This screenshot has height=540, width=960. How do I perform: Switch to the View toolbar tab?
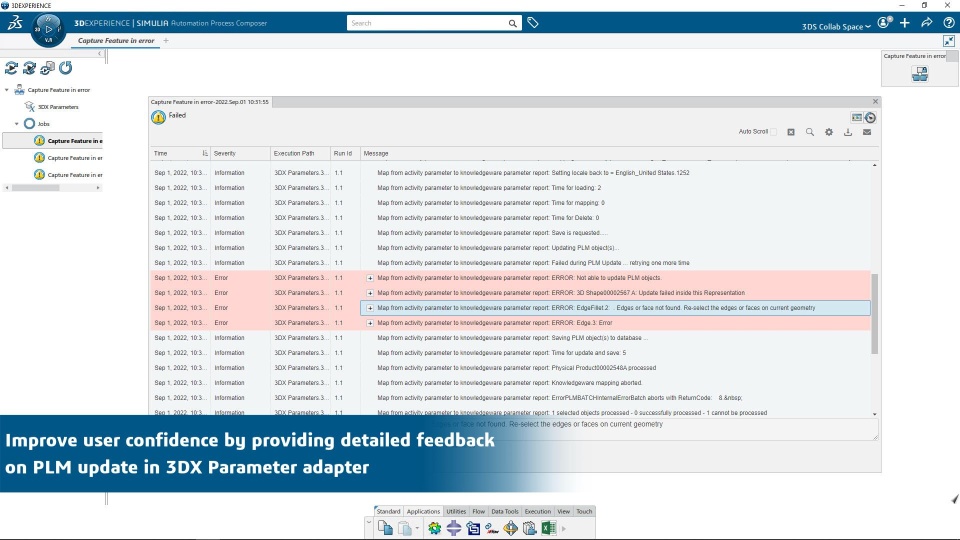coord(564,511)
